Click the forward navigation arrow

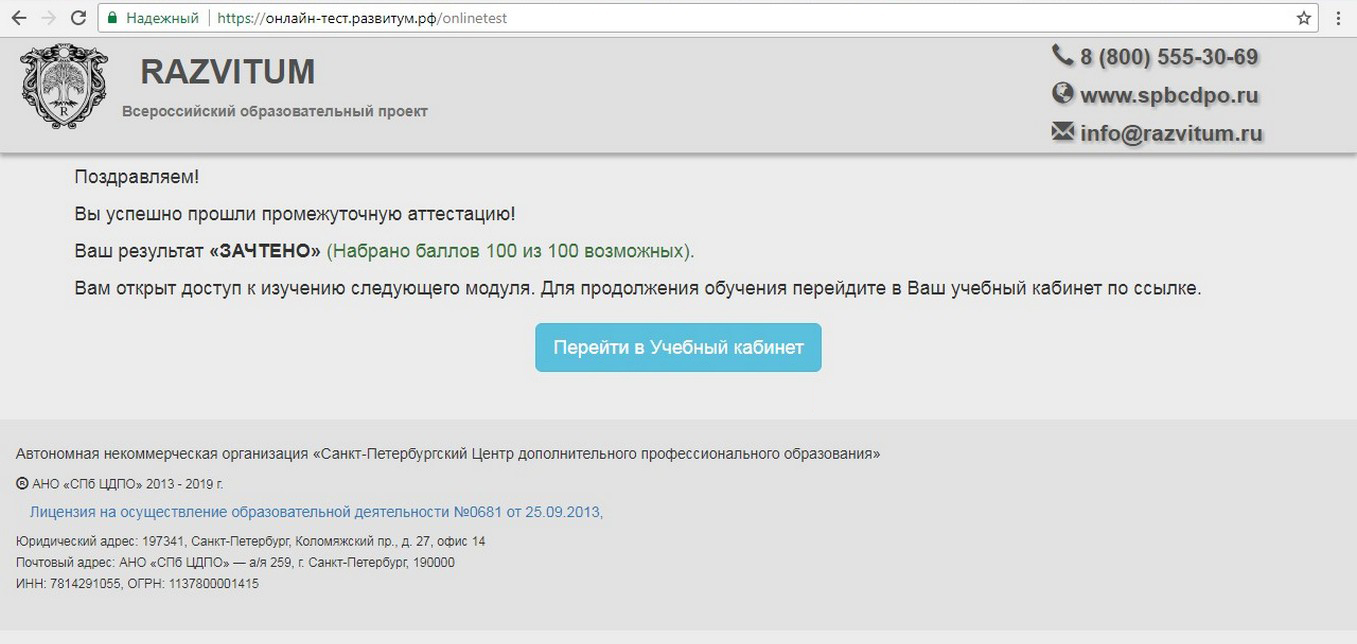[x=49, y=17]
